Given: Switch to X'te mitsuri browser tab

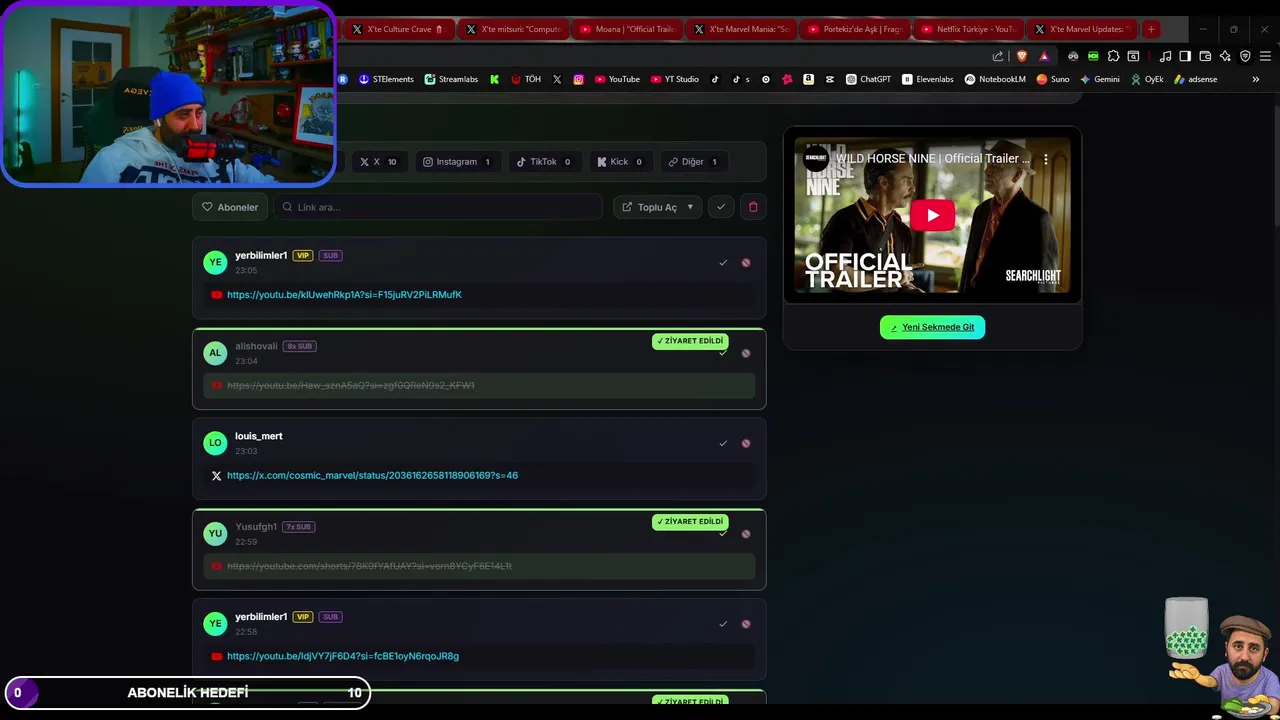Looking at the screenshot, I should click(512, 29).
